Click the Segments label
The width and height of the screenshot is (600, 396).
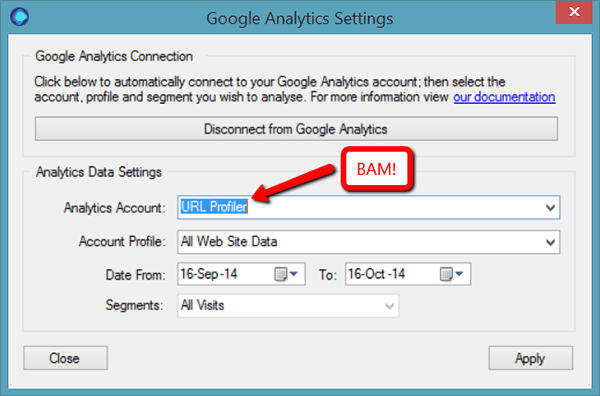134,306
